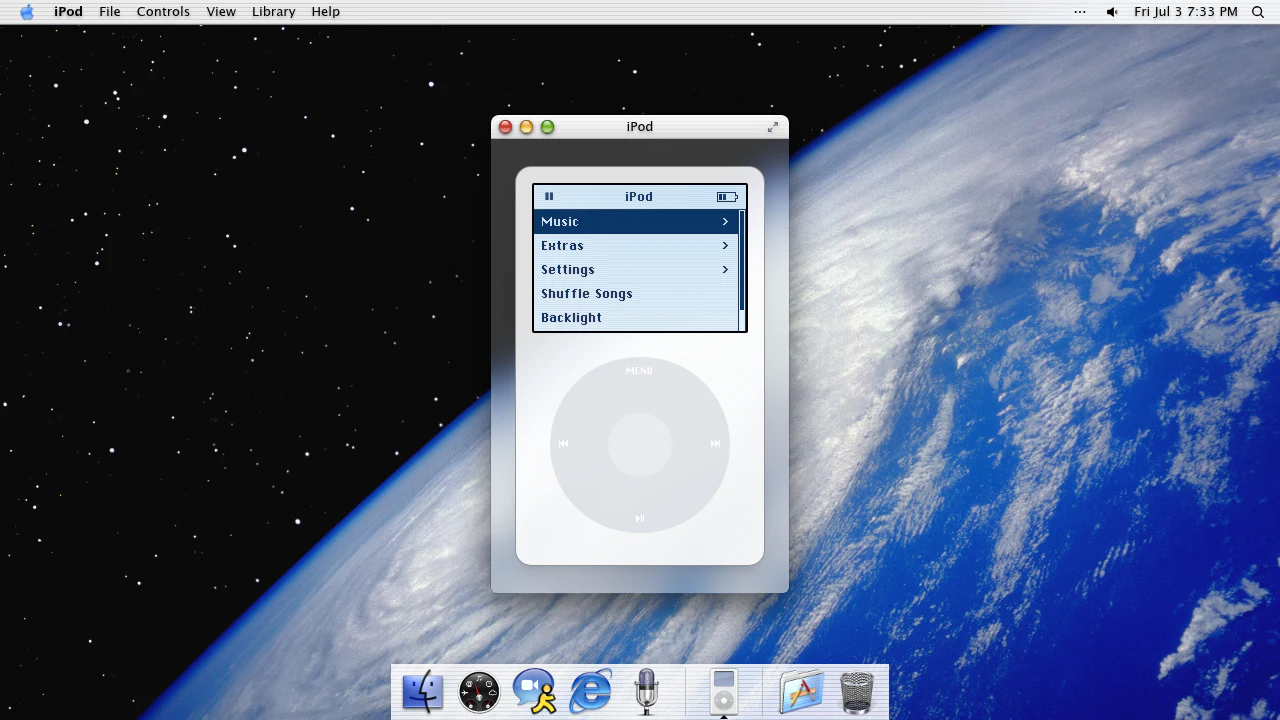
Task: Select Shuffle Songs on the iPod
Action: point(636,293)
